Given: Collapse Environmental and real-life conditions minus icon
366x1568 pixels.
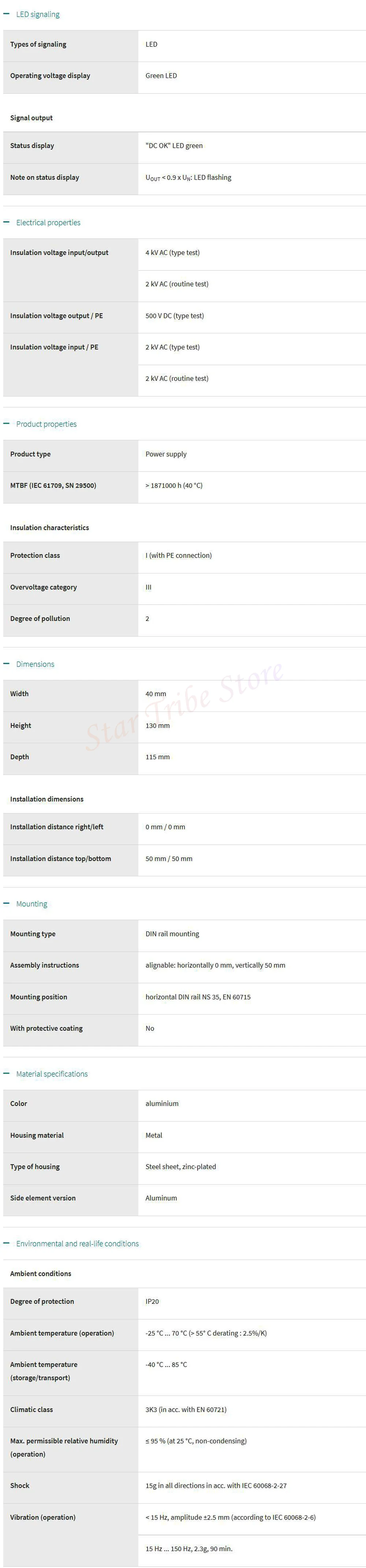Looking at the screenshot, I should coord(7,1243).
